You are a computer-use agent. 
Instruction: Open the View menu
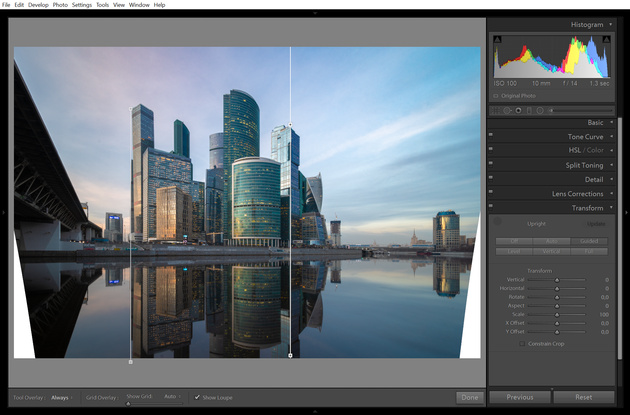pos(119,5)
